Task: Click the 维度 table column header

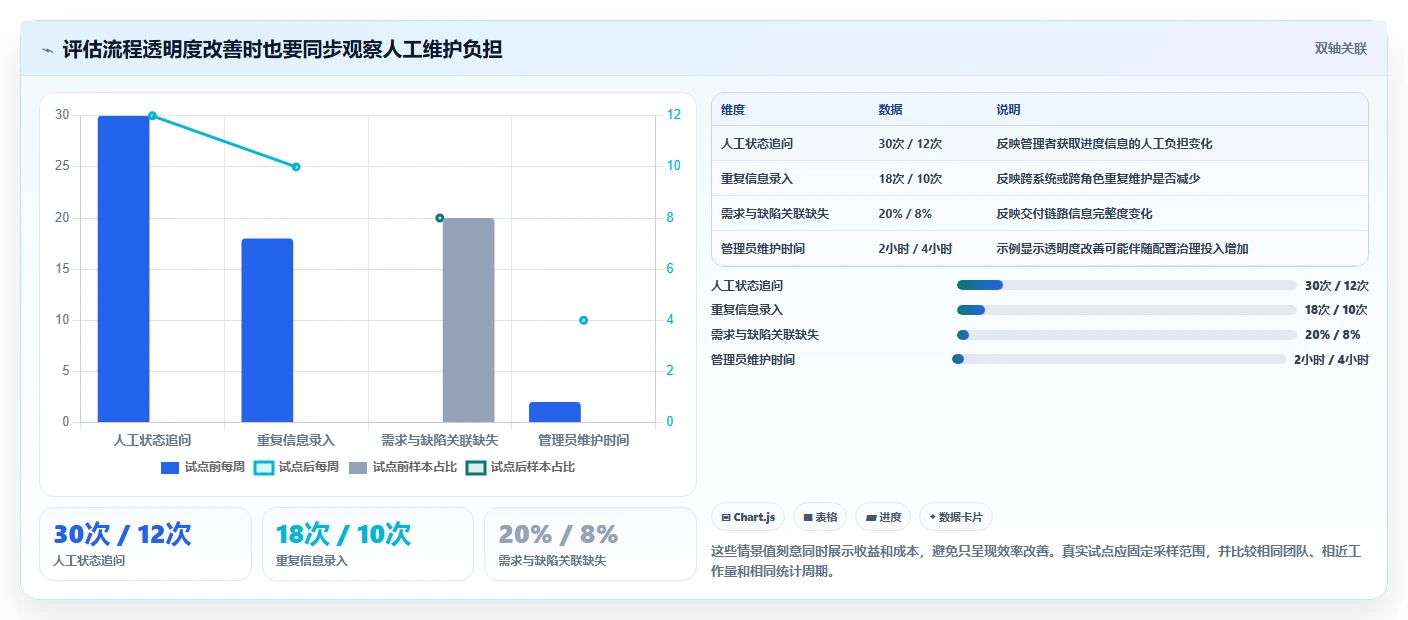Action: point(733,110)
